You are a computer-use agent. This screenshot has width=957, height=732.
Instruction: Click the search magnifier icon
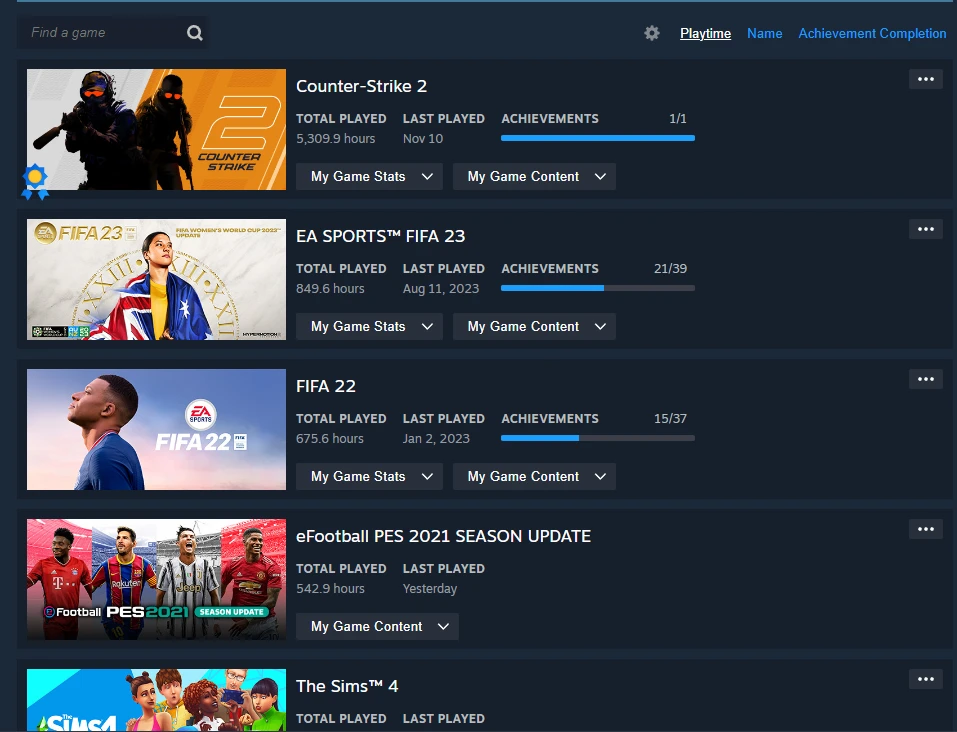click(x=194, y=33)
